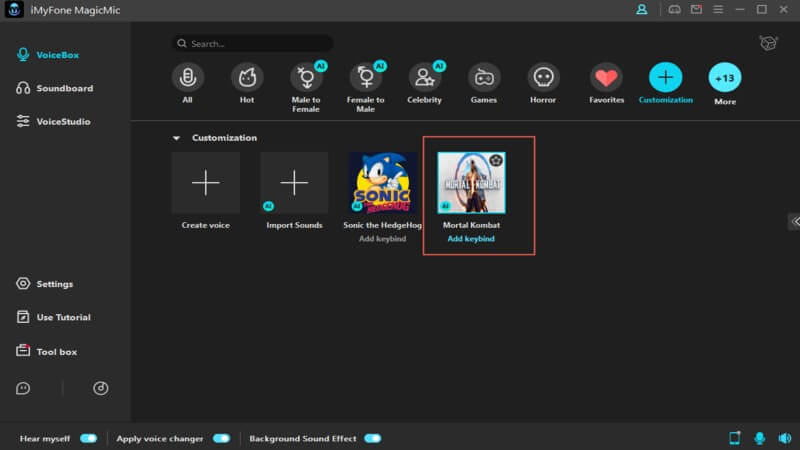
Task: Open the Favorites category
Action: [x=606, y=83]
